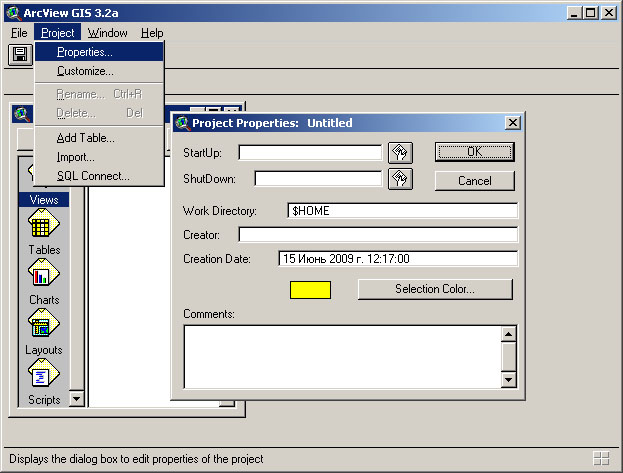This screenshot has width=623, height=473.
Task: Click into the Comments text area
Action: tap(342, 357)
